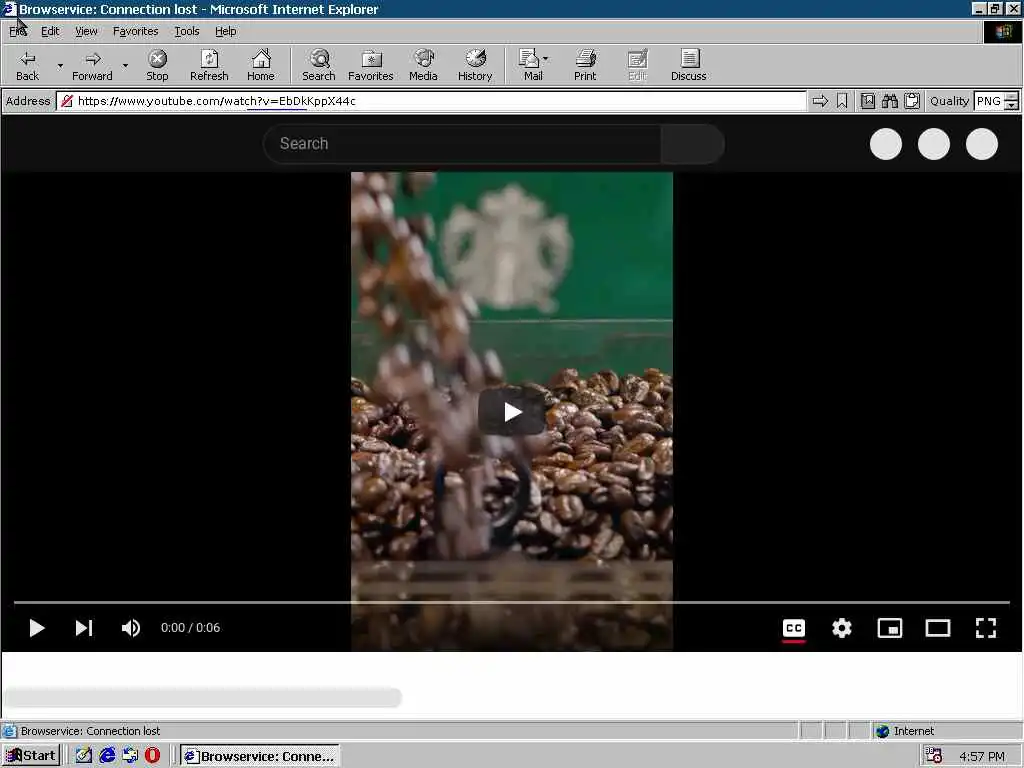The image size is (1024, 768).
Task: Open the Quality dropdown down arrow
Action: pos(1012,105)
